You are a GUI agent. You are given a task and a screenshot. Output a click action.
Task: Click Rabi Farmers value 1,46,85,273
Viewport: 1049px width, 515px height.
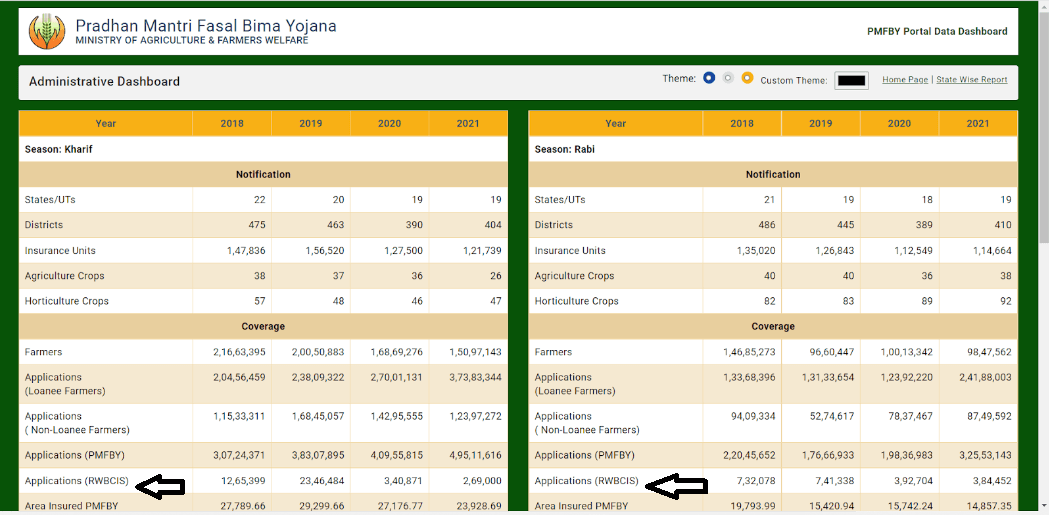(749, 352)
